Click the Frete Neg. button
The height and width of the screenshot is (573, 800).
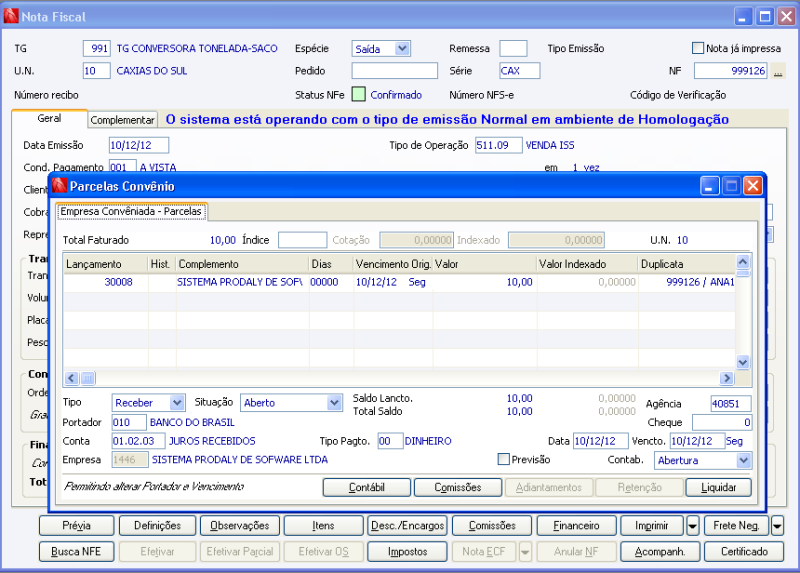736,525
